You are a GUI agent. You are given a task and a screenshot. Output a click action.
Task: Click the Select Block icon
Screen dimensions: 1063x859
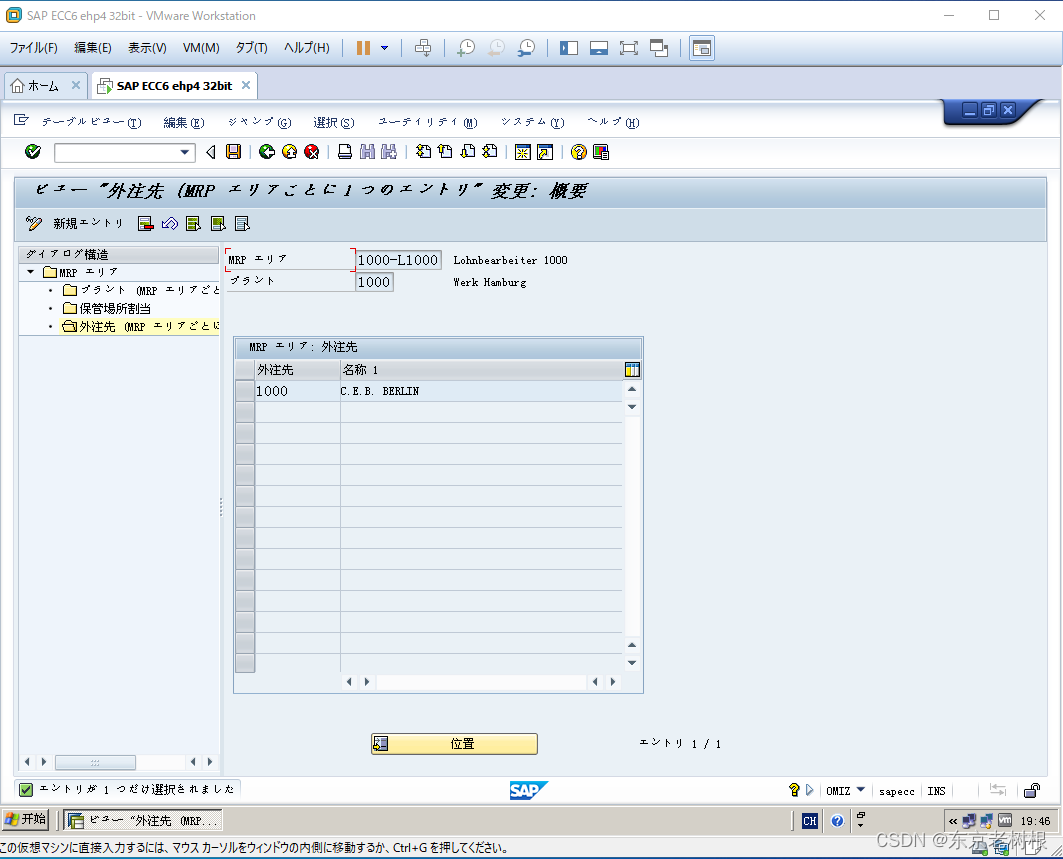[x=218, y=223]
